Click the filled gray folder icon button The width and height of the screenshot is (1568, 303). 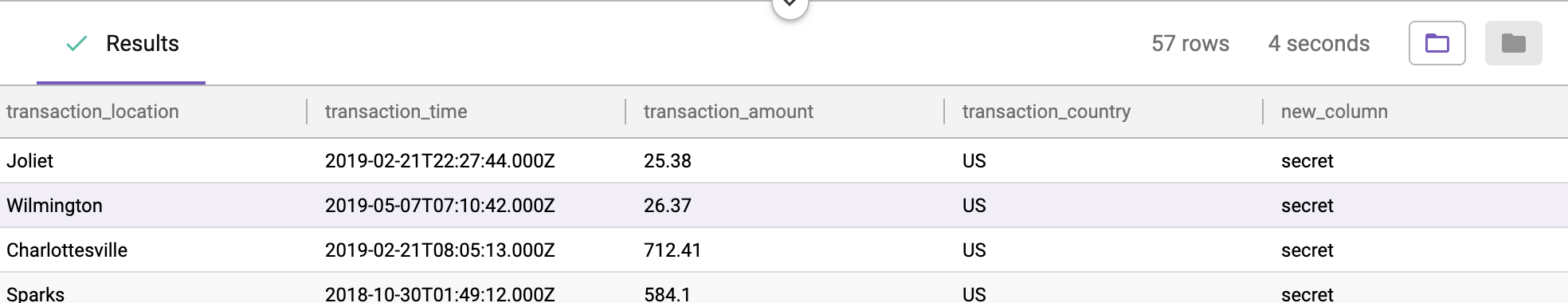tap(1513, 43)
